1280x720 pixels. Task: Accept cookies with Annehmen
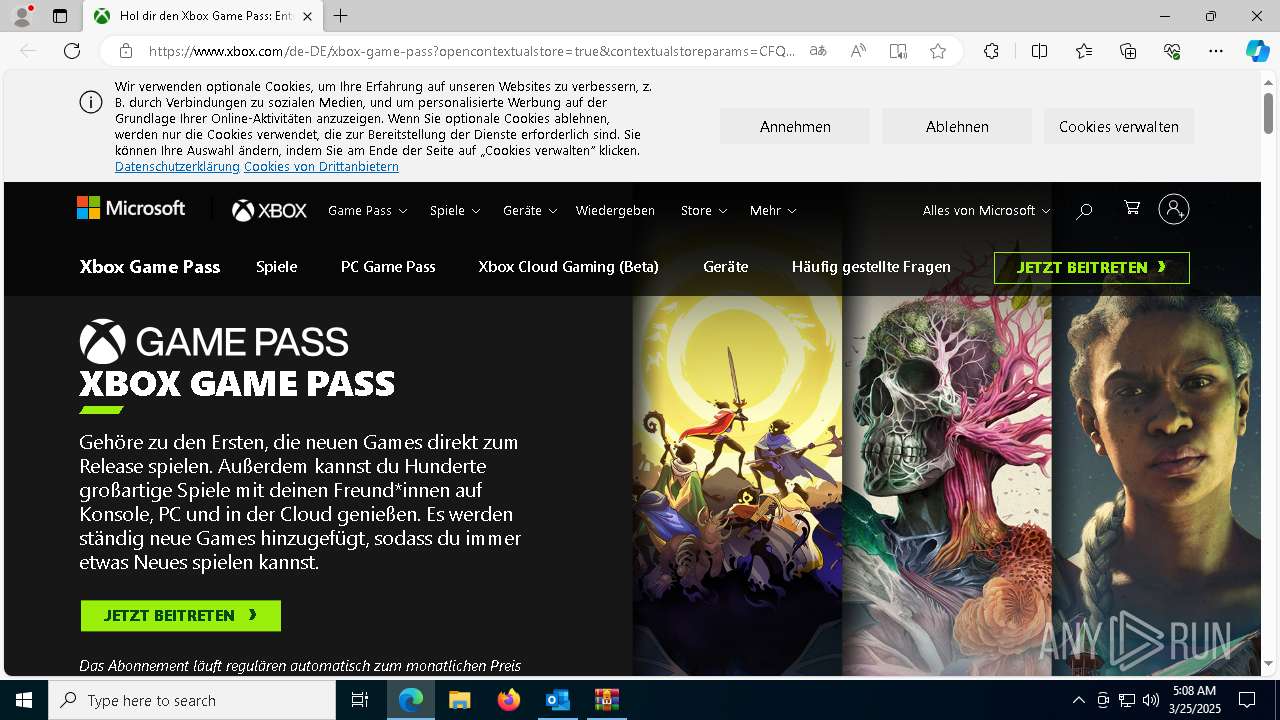click(x=795, y=126)
